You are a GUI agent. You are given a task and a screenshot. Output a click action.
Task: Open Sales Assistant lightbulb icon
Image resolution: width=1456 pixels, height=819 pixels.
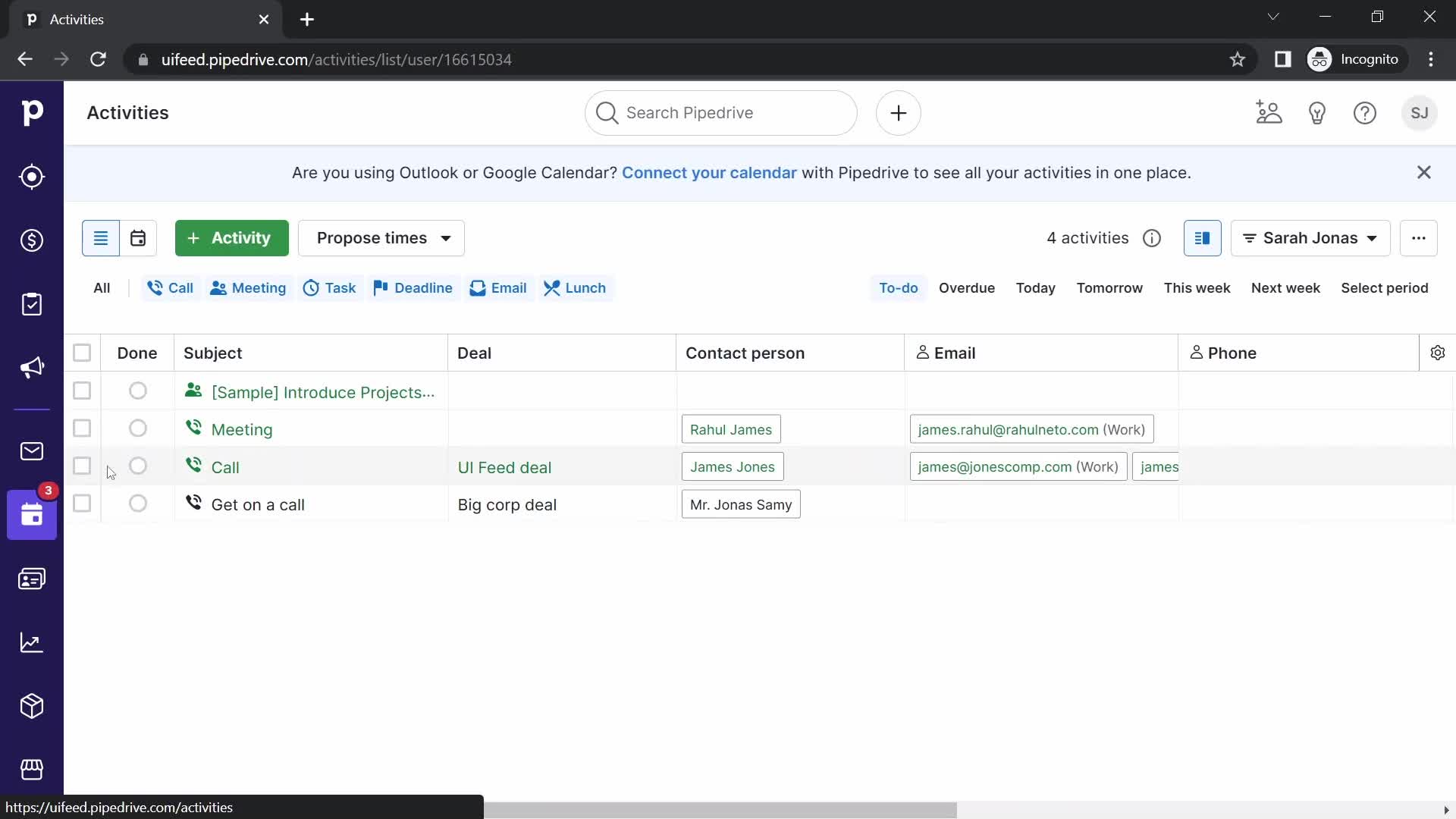coord(1317,113)
